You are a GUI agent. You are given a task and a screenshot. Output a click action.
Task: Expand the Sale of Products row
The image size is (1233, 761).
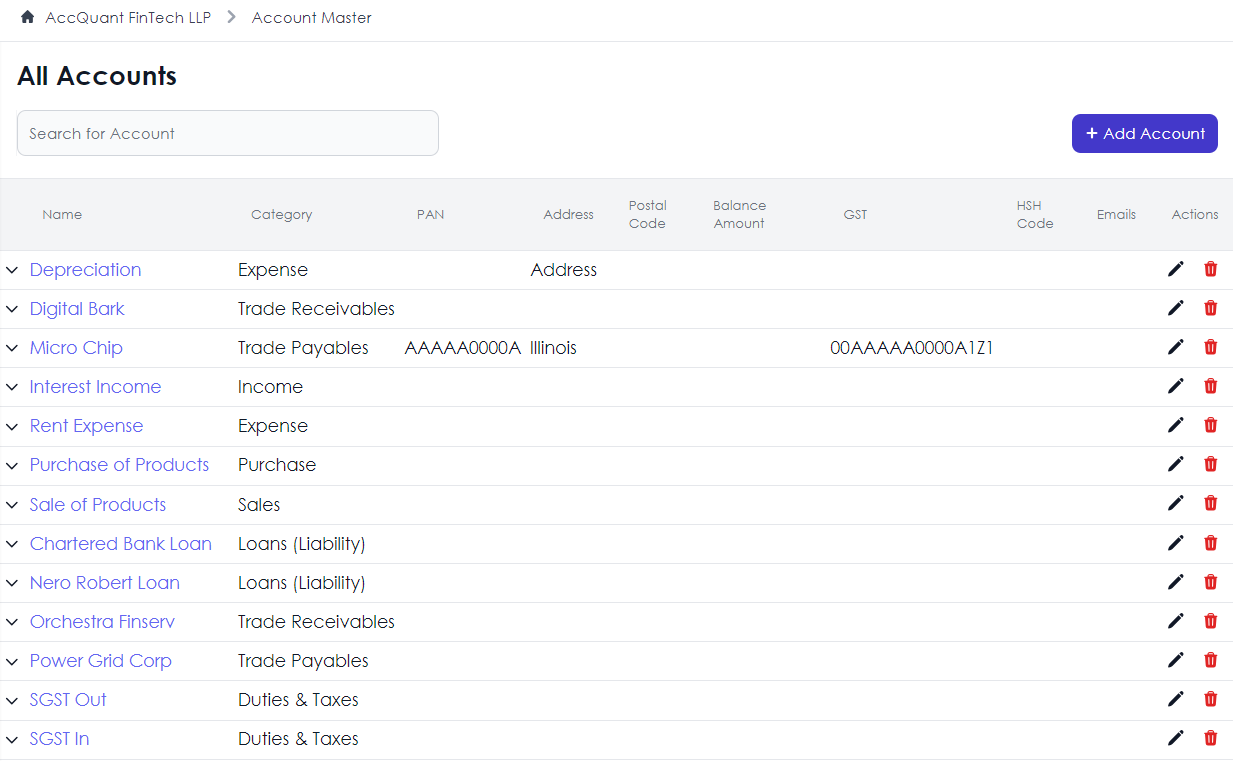coord(11,504)
